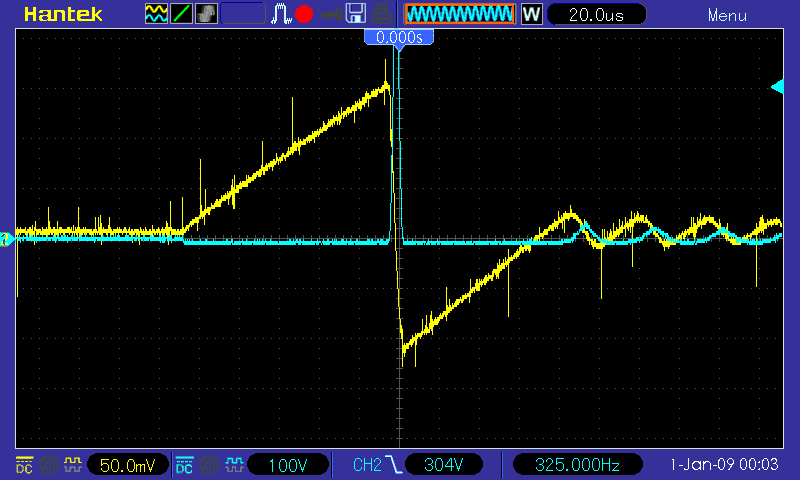This screenshot has width=800, height=480.
Task: Click the red record indicator dot
Action: coord(304,14)
